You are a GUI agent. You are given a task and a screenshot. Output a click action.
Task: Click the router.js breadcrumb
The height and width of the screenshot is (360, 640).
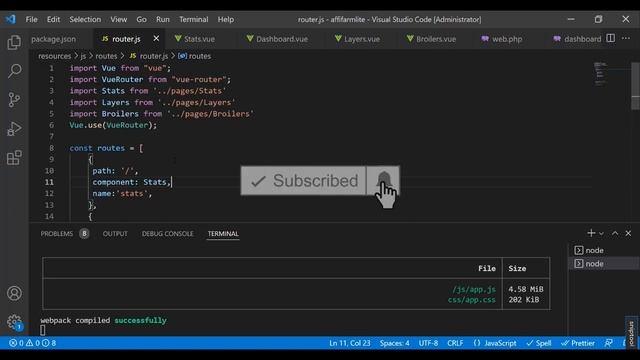pyautogui.click(x=149, y=56)
